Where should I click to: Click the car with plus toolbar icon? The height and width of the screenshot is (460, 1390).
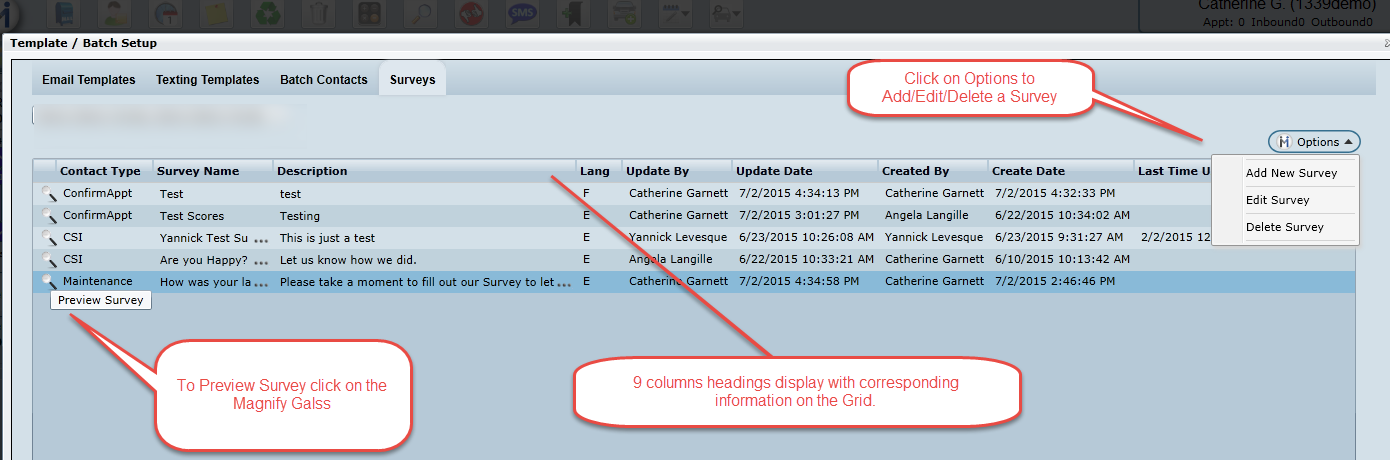click(x=626, y=14)
